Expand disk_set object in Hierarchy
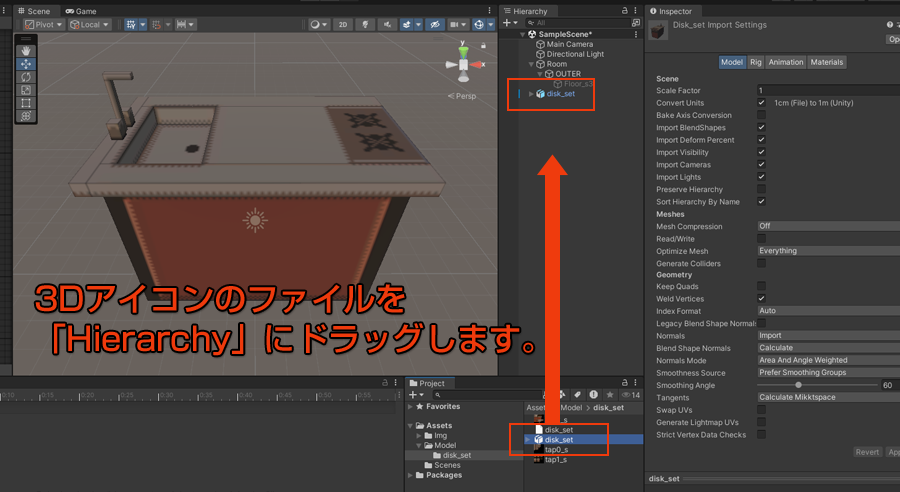Viewport: 900px width, 492px height. [531, 94]
